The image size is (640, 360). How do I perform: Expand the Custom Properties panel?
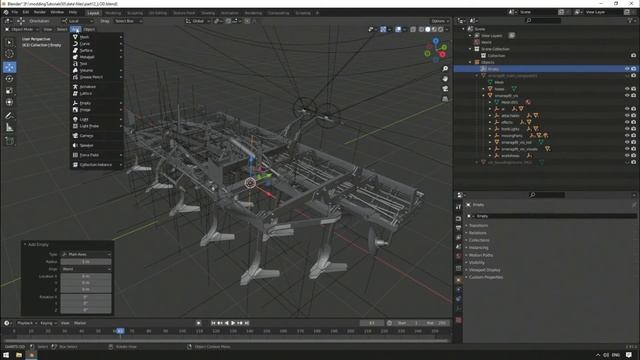[486, 277]
